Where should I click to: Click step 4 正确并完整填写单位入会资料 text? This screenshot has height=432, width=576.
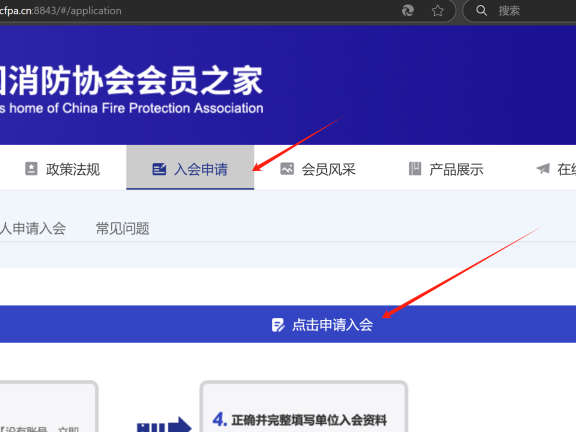(x=309, y=420)
